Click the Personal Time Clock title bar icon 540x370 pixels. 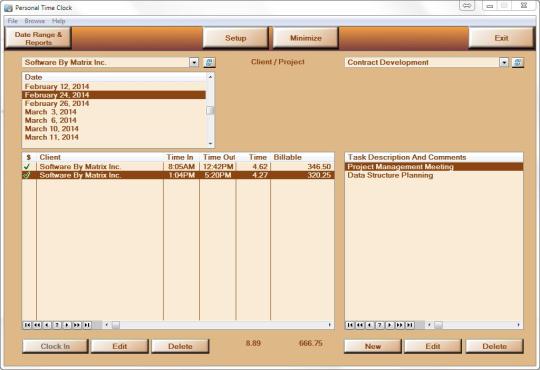[8, 8]
